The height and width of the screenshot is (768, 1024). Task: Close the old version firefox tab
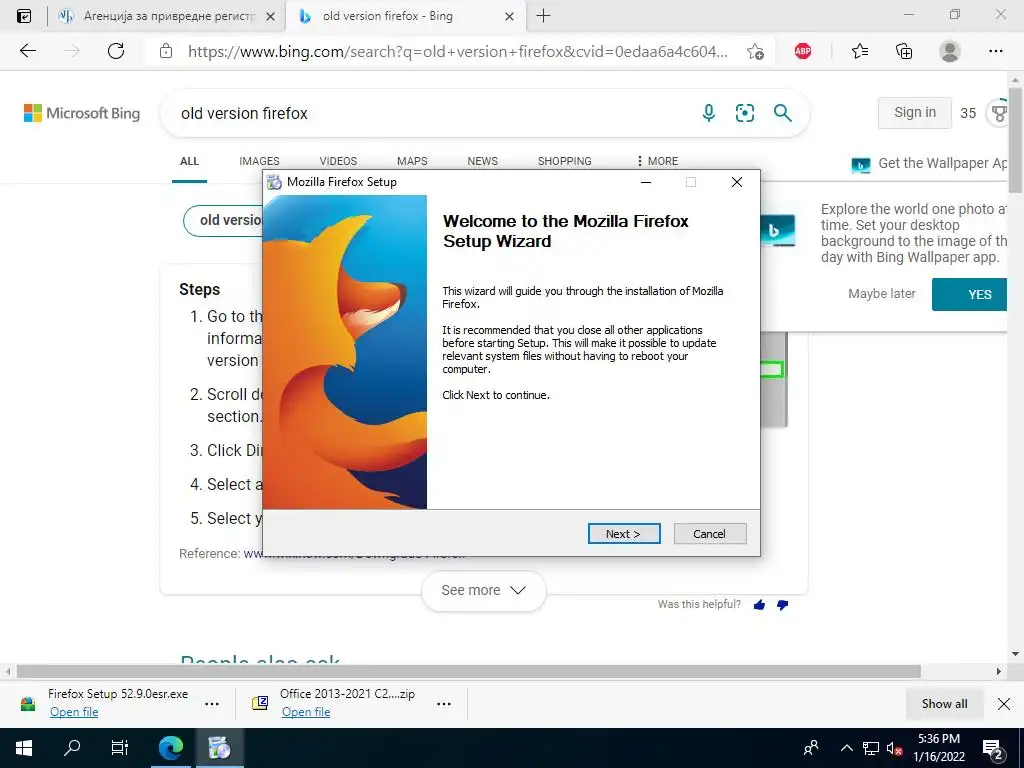[x=509, y=16]
